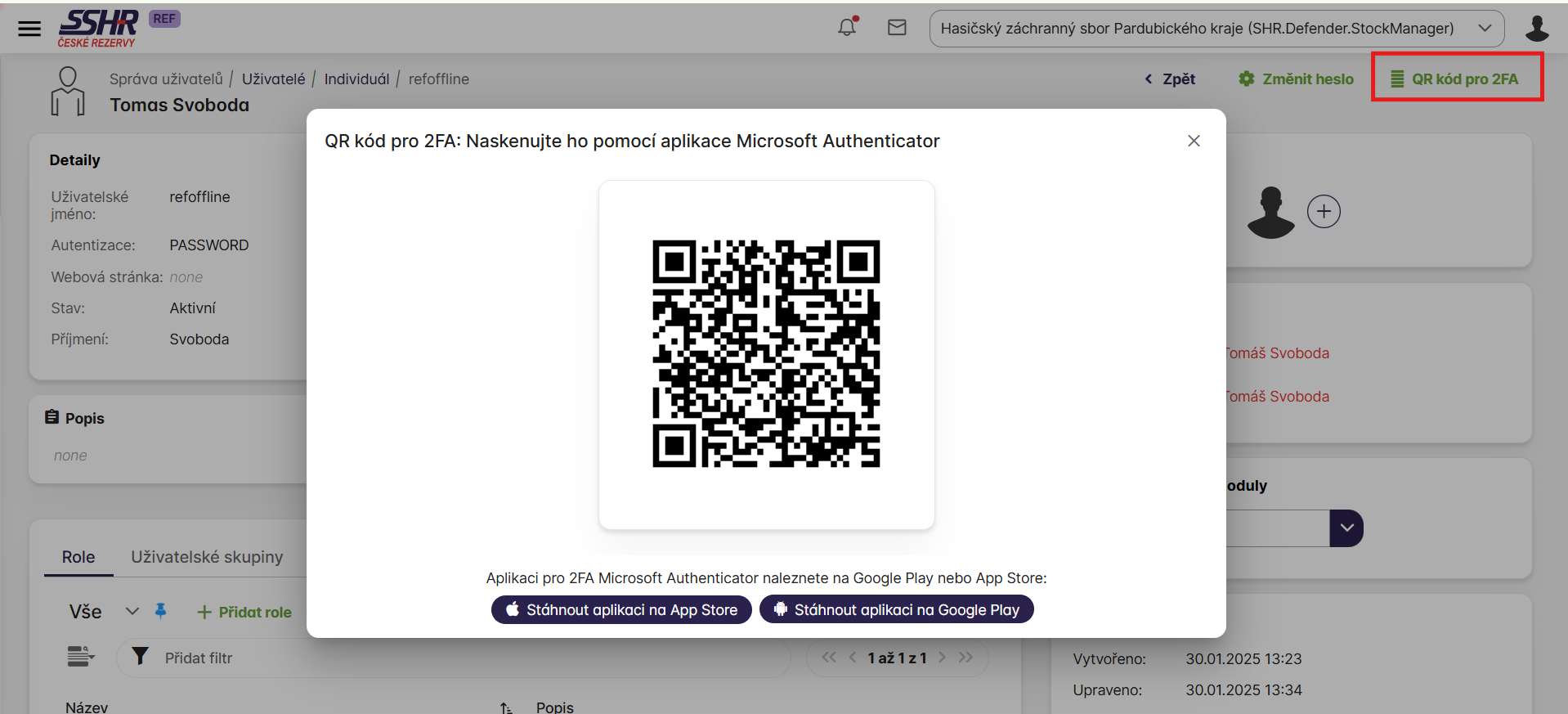Expand the Vše view dropdown chevron

point(132,612)
